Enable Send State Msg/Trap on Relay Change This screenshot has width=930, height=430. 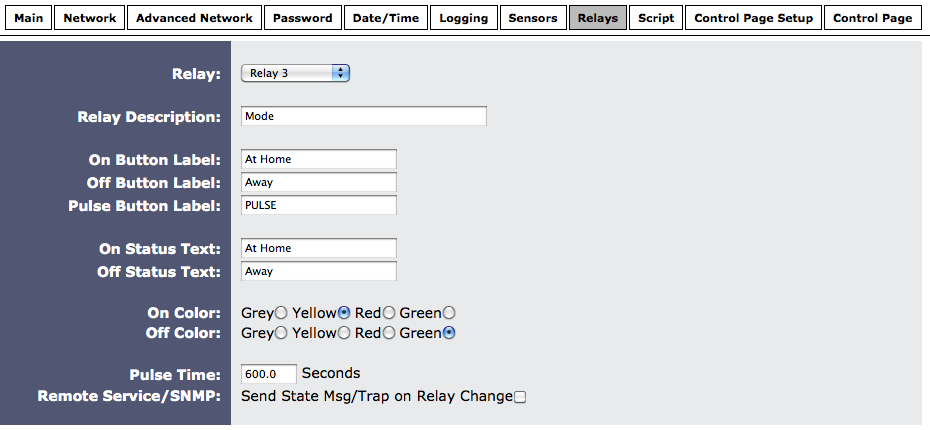[519, 397]
